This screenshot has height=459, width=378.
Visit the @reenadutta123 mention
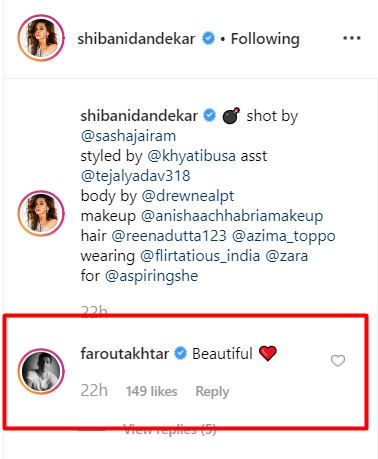[x=169, y=236]
